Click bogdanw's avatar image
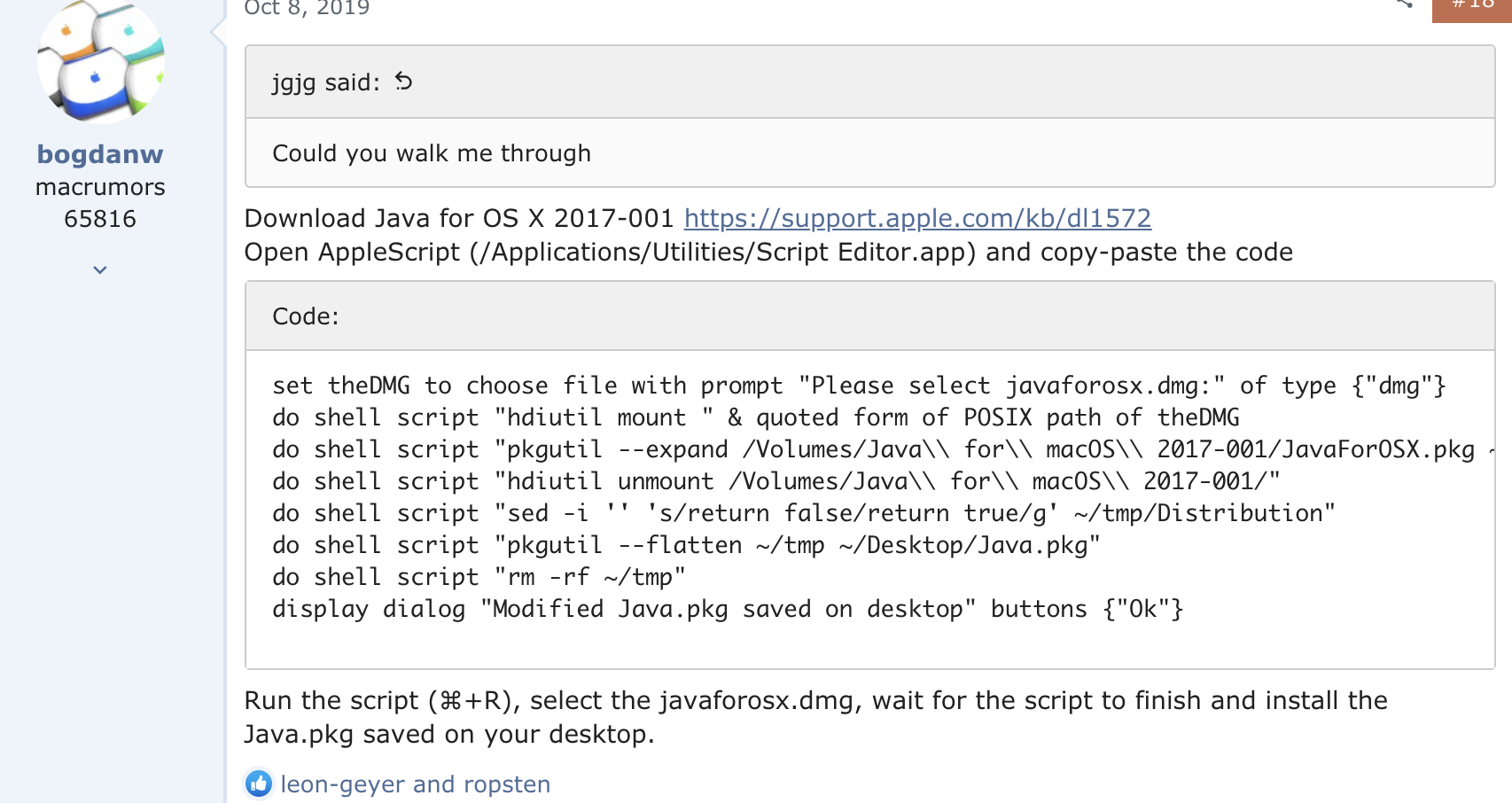Image resolution: width=1512 pixels, height=803 pixels. pos(101,60)
